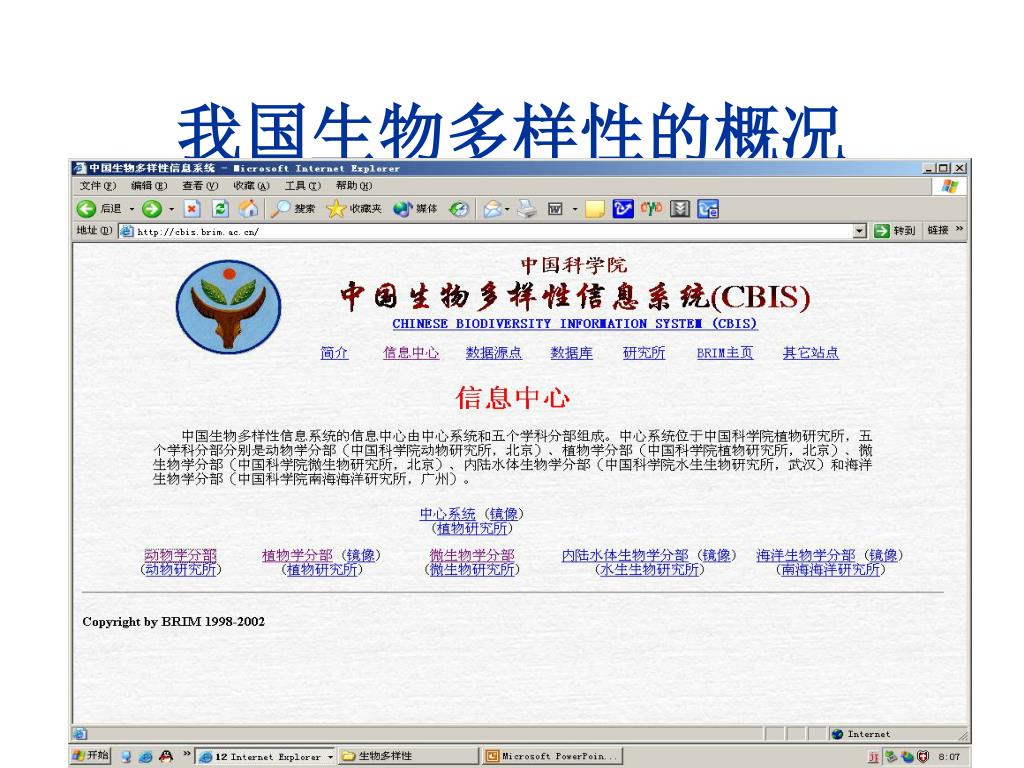Click the 简介 navigation link
The image size is (1024, 768).
click(334, 353)
